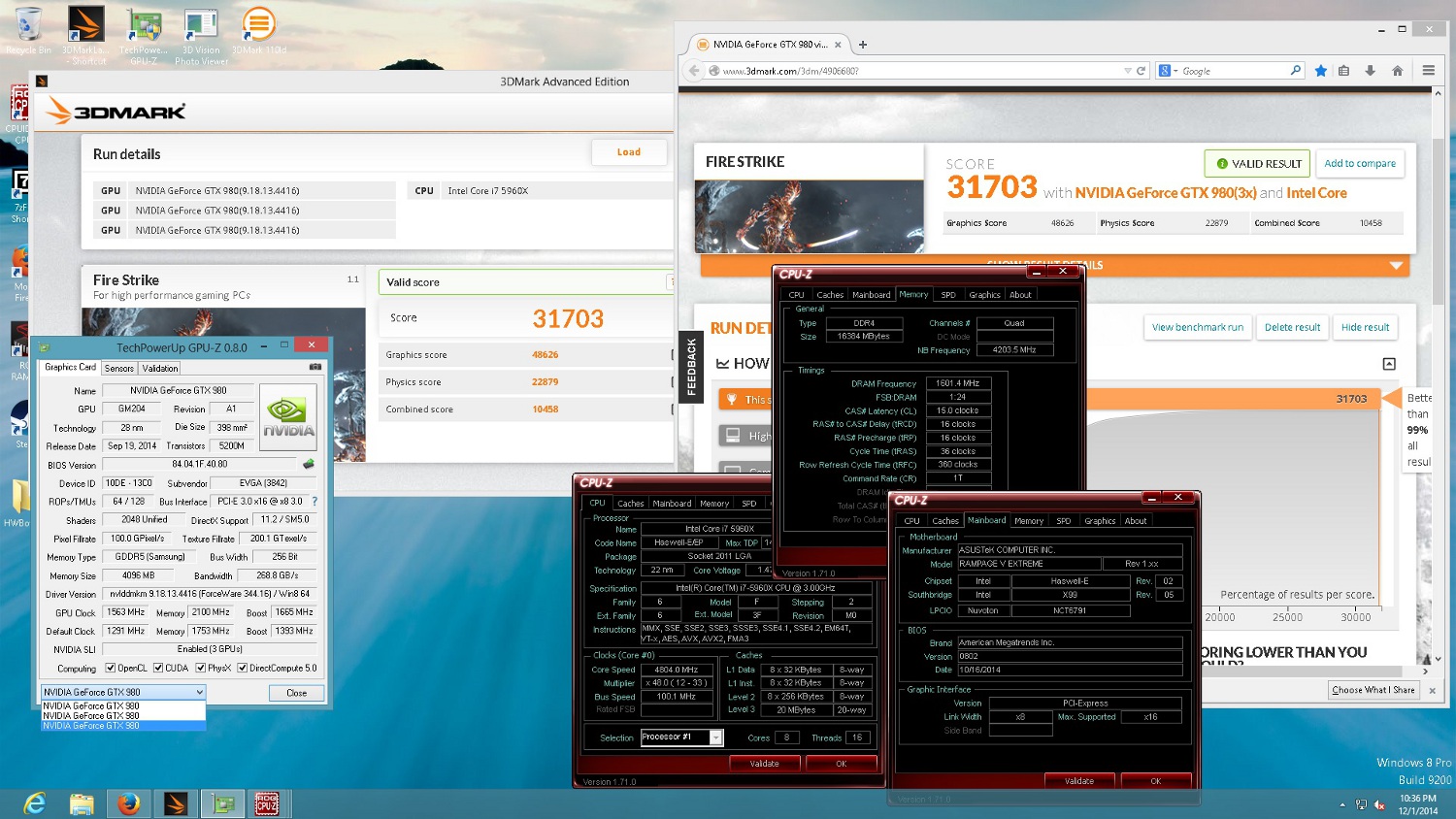Screen dimensions: 1456x819
Task: Switch to ROG CPU-Z on the taskbar
Action: point(267,803)
